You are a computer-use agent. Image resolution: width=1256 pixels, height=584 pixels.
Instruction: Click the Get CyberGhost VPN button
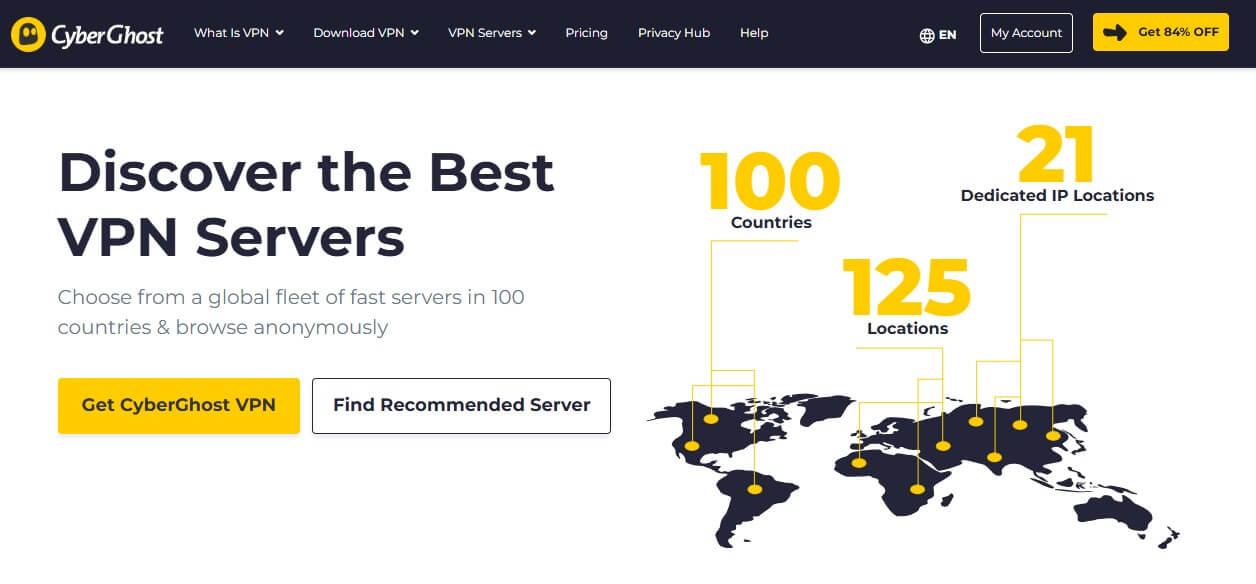pos(178,406)
